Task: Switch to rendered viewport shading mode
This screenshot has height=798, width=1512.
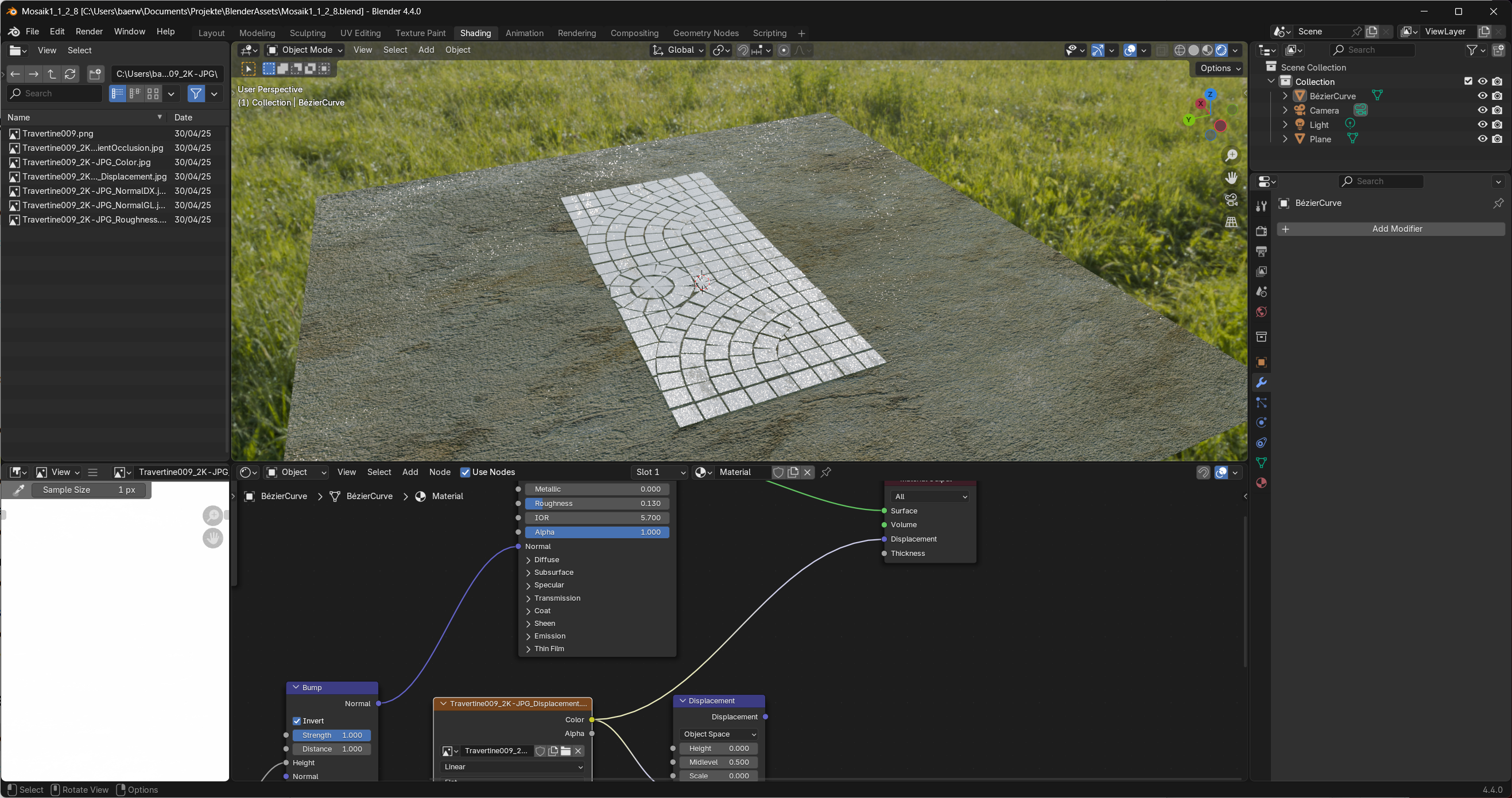Action: (x=1222, y=50)
